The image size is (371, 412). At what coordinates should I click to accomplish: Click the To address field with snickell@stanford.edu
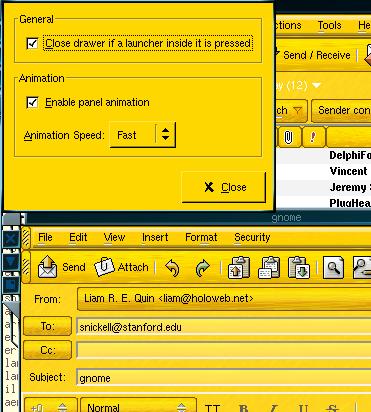[x=223, y=327]
